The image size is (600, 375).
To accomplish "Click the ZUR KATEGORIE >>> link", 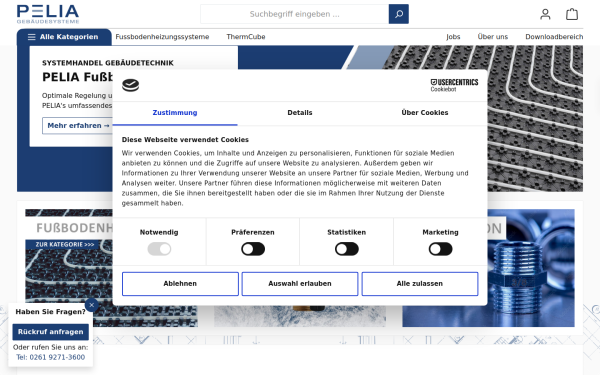I will 65,245.
